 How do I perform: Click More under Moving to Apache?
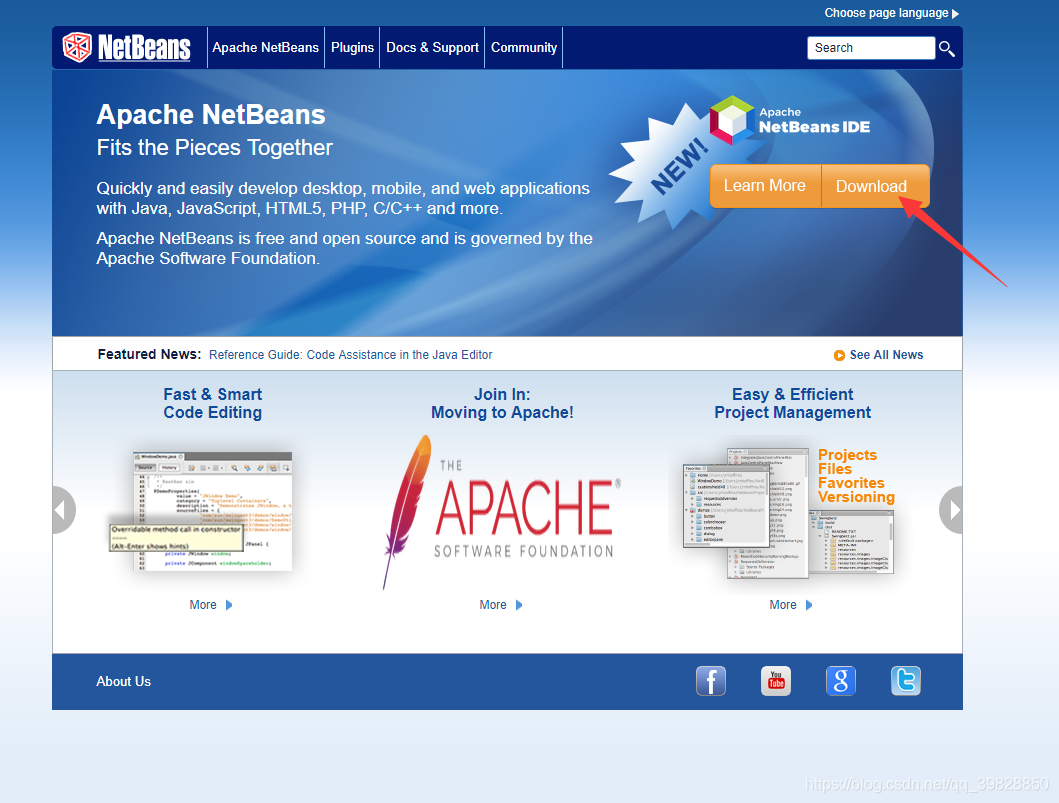click(493, 605)
